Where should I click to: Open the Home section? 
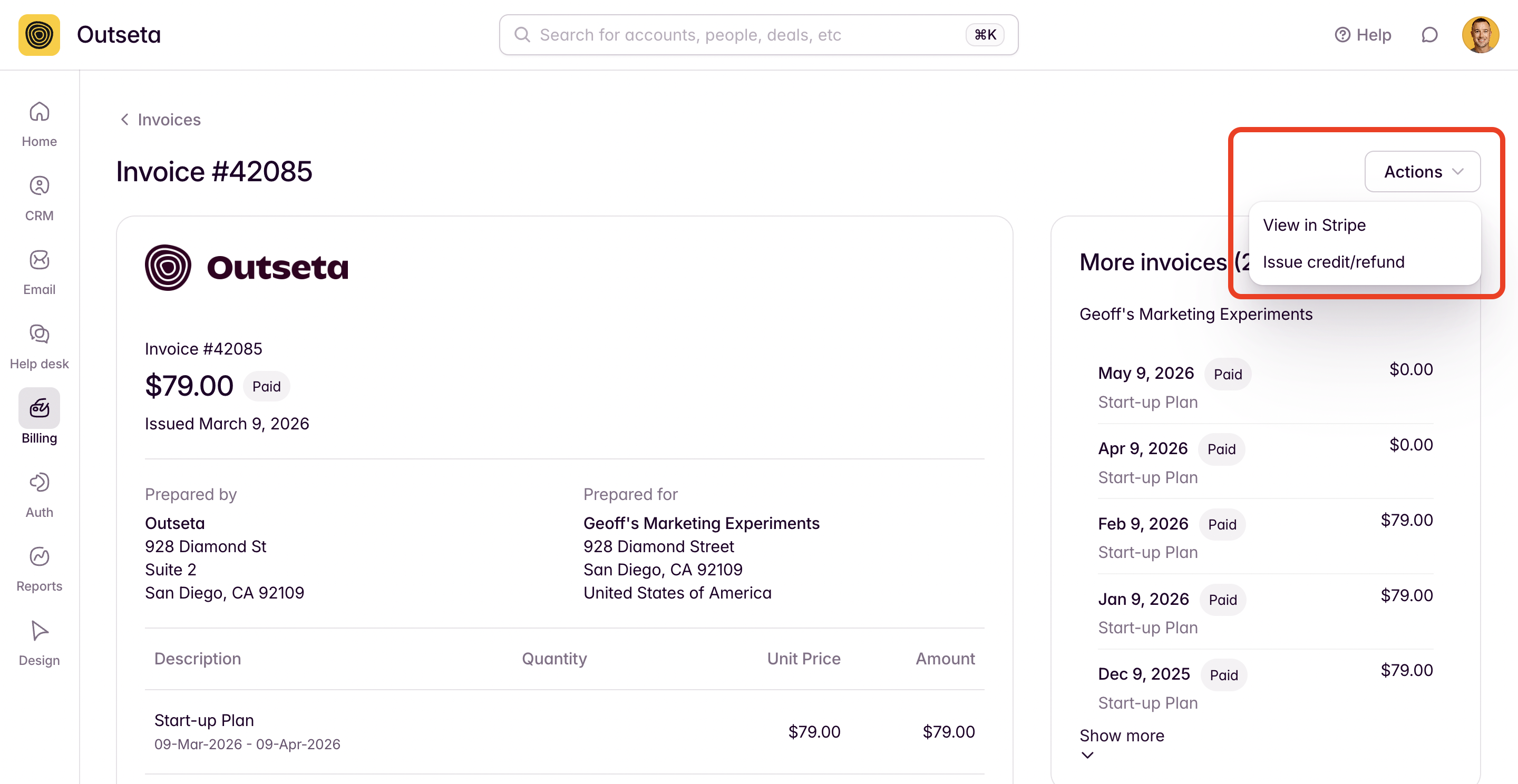click(x=39, y=124)
